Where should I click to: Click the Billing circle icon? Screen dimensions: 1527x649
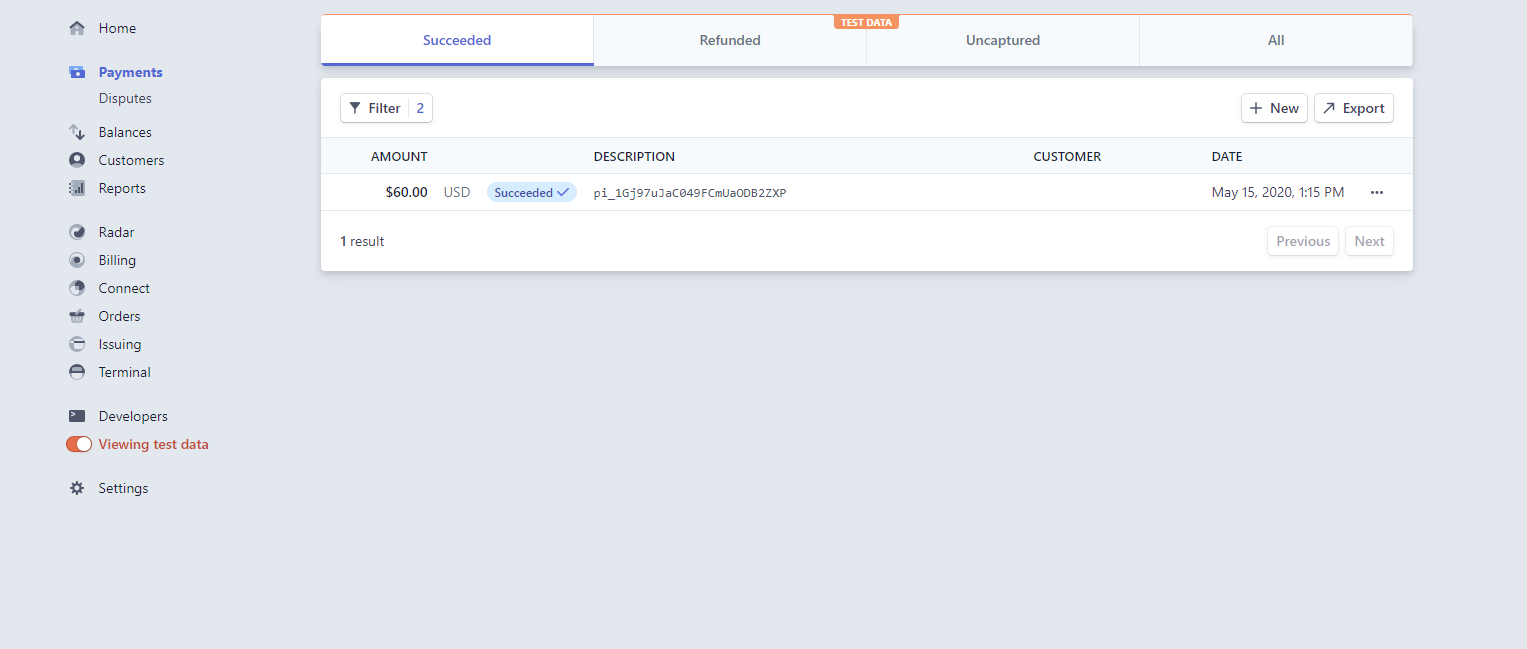(77, 260)
